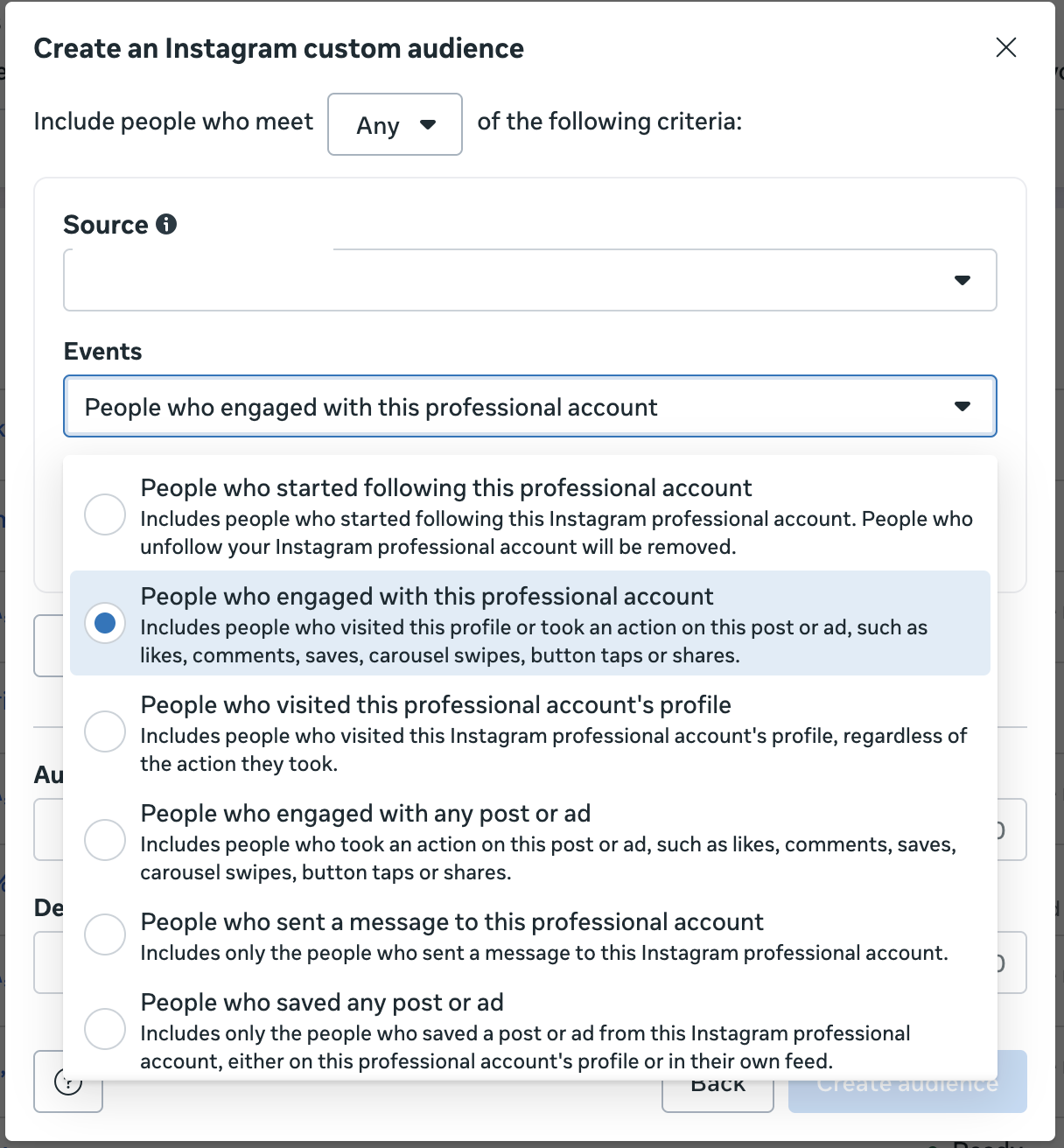Viewport: 1064px width, 1148px height.
Task: Click the Events field caret arrow
Action: click(x=962, y=406)
